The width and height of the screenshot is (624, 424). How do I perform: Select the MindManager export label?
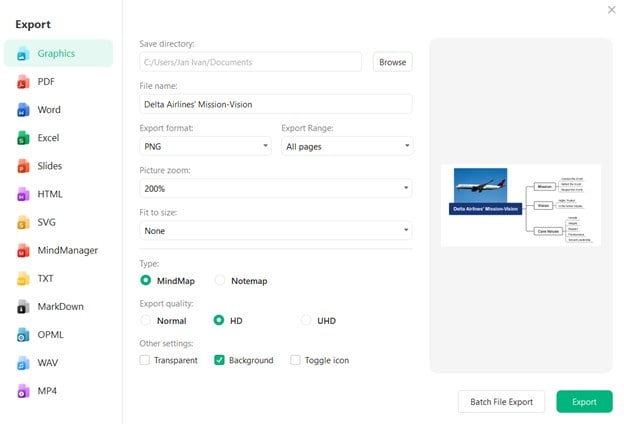click(x=68, y=250)
